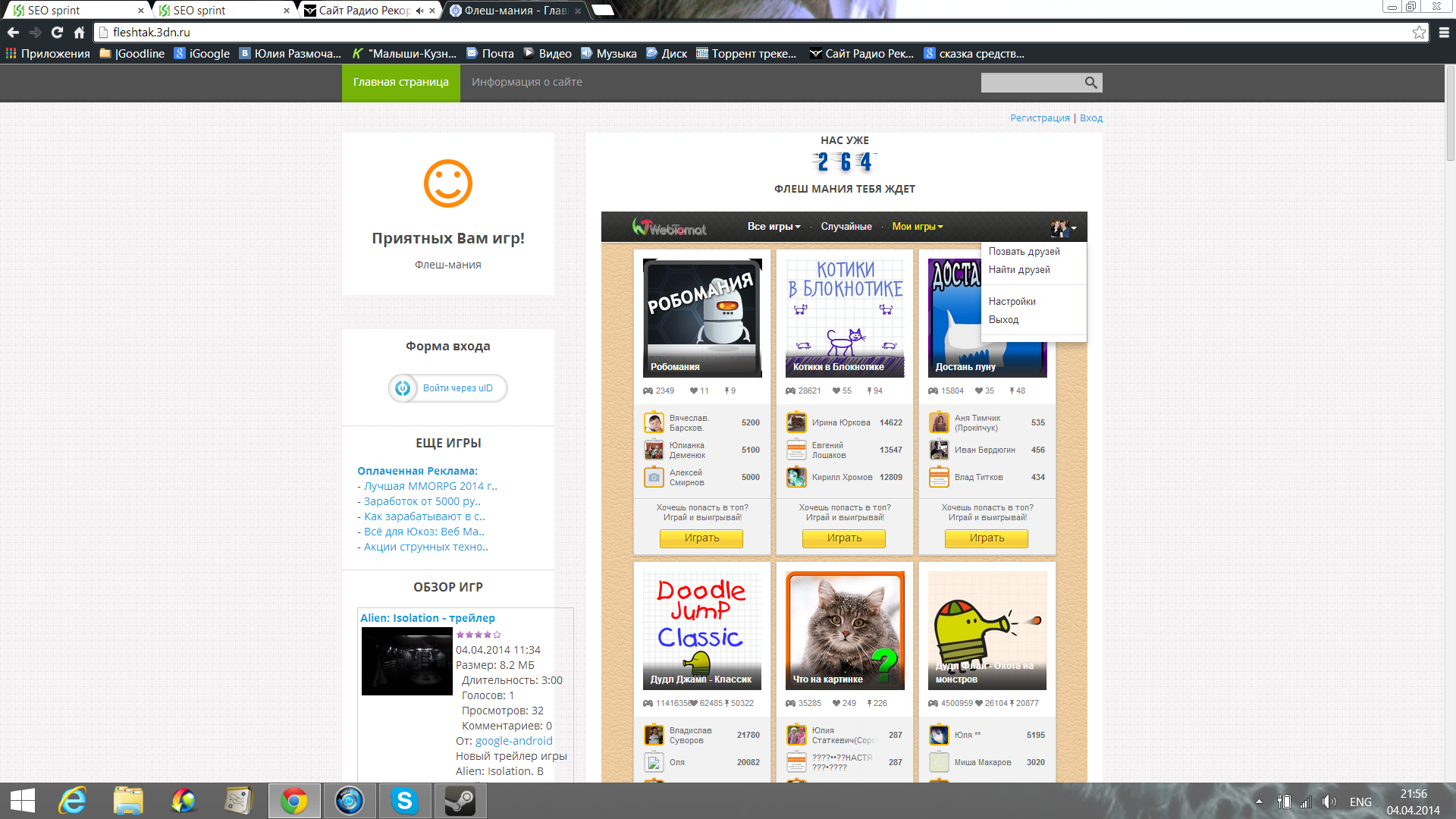Open the Информация о сайте tab

point(527,83)
